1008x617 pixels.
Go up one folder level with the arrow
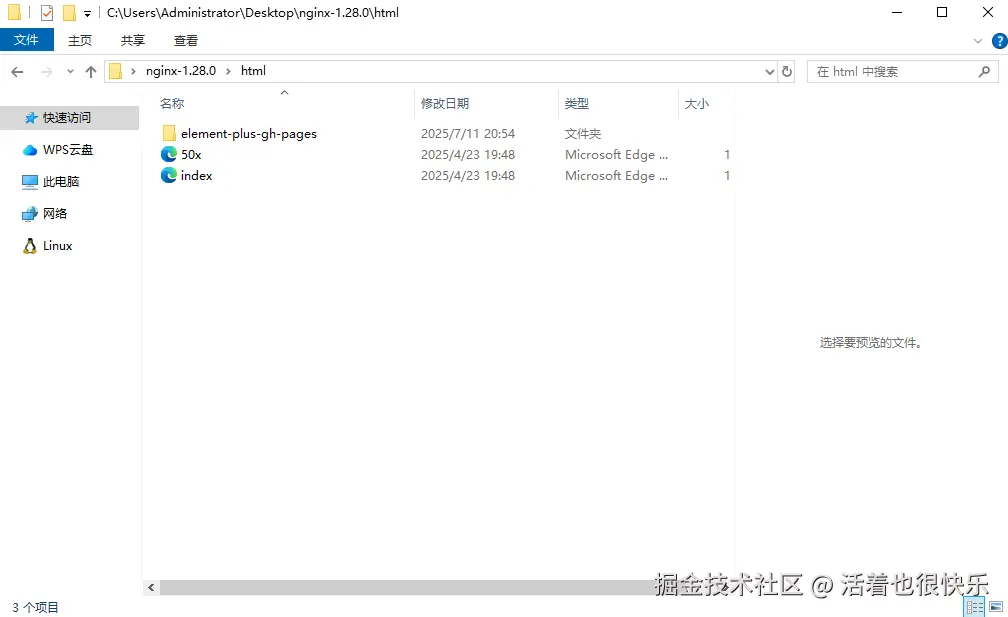coord(90,71)
